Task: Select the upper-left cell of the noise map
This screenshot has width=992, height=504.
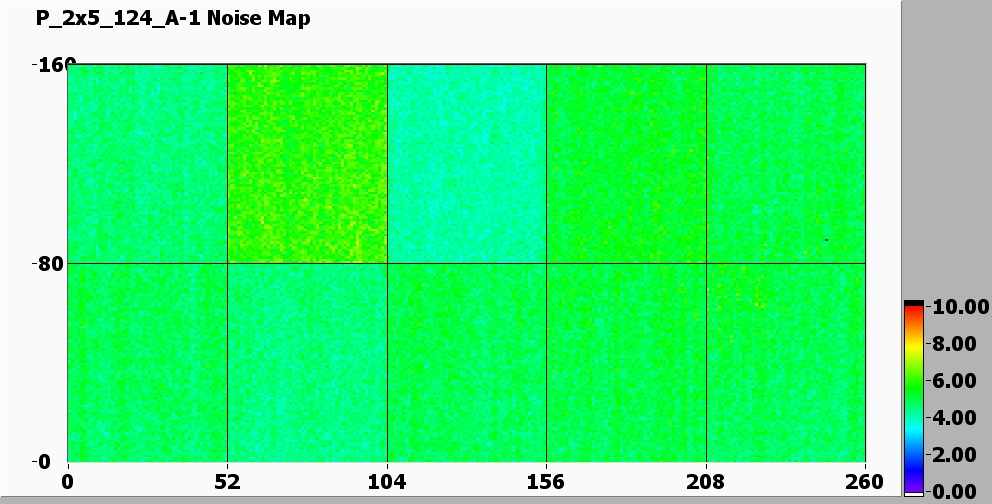Action: 148,164
